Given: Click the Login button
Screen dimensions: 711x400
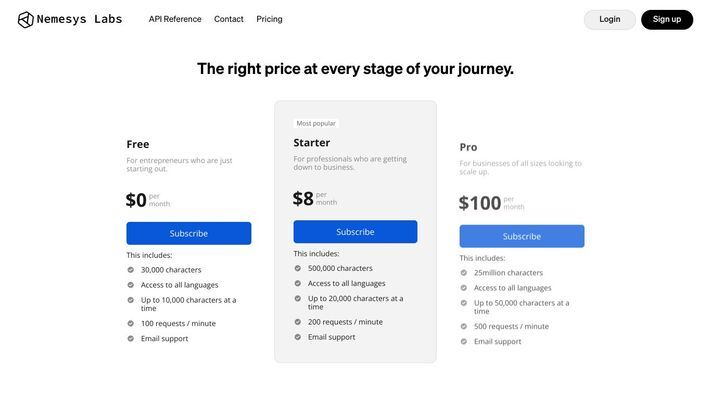Looking at the screenshot, I should click(609, 20).
